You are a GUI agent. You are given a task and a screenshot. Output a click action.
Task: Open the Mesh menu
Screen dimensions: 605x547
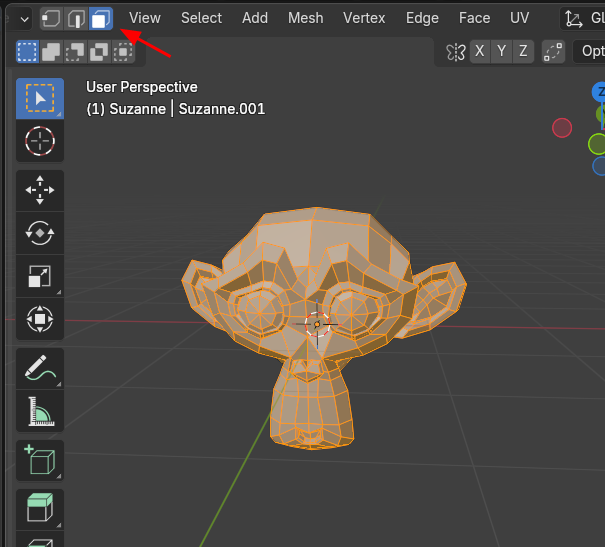pos(306,18)
